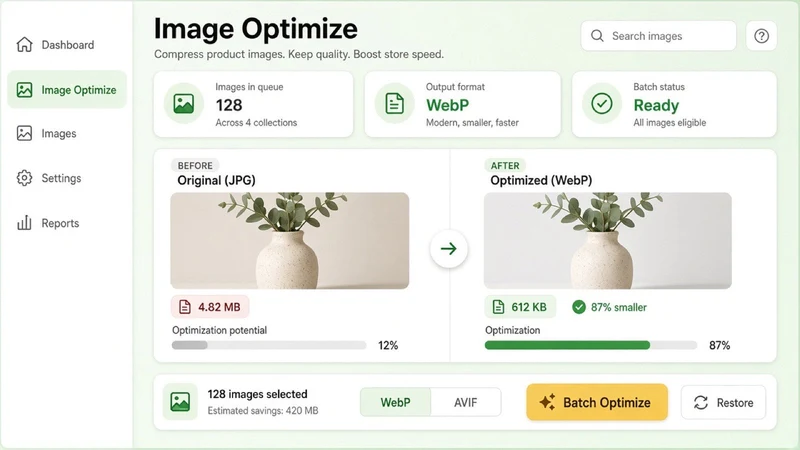Click the optimized WebP vase thumbnail
800x450 pixels.
coord(608,240)
